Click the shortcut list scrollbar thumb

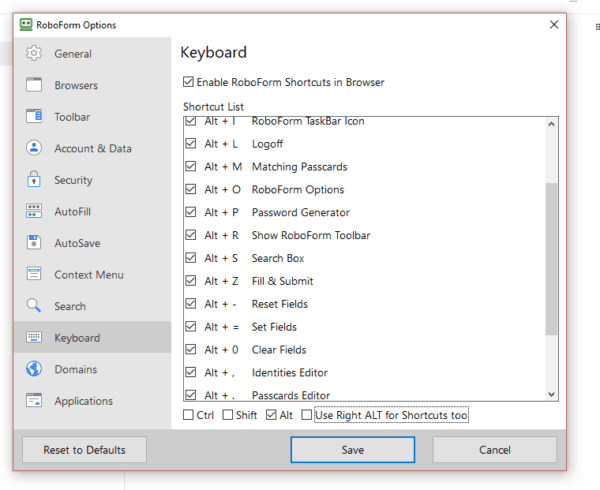[x=551, y=259]
